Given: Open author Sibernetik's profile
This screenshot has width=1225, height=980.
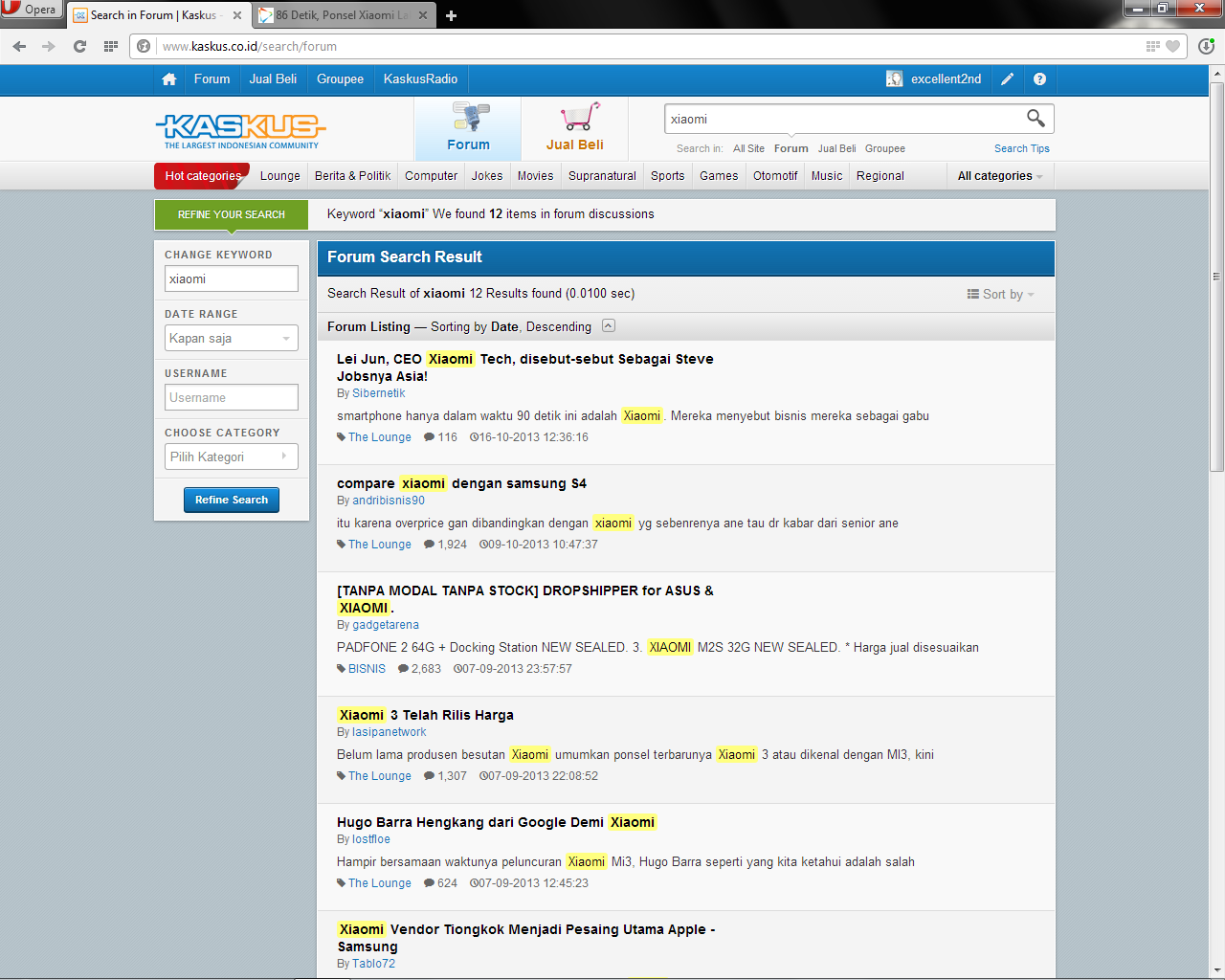Looking at the screenshot, I should point(378,393).
